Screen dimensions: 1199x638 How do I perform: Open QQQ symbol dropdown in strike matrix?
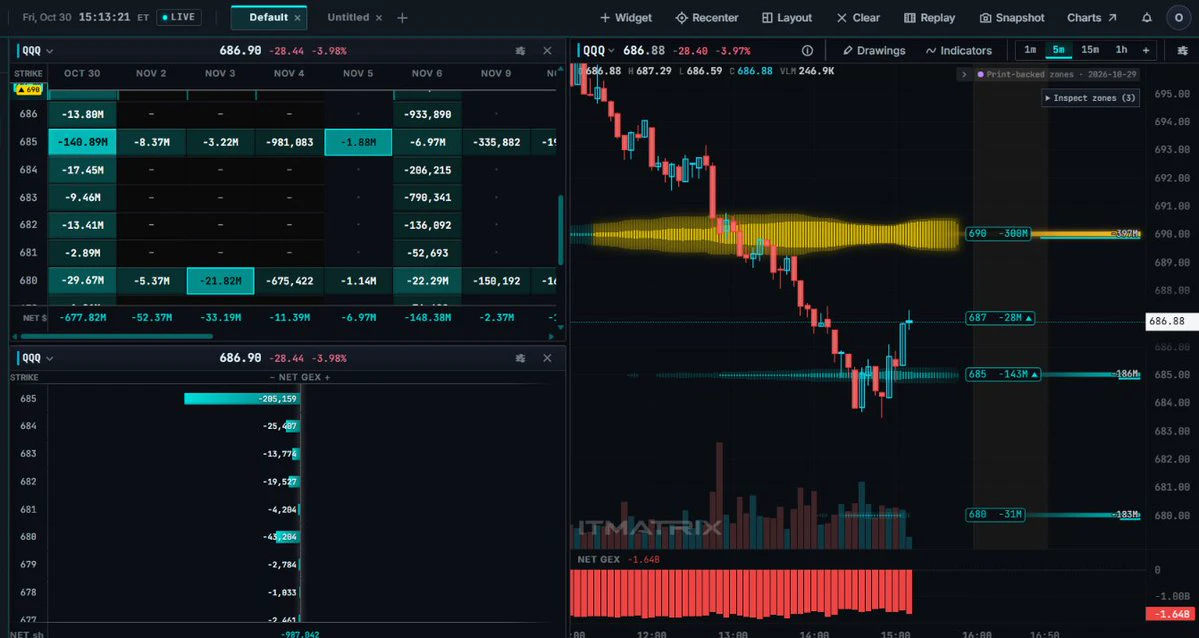(x=37, y=51)
